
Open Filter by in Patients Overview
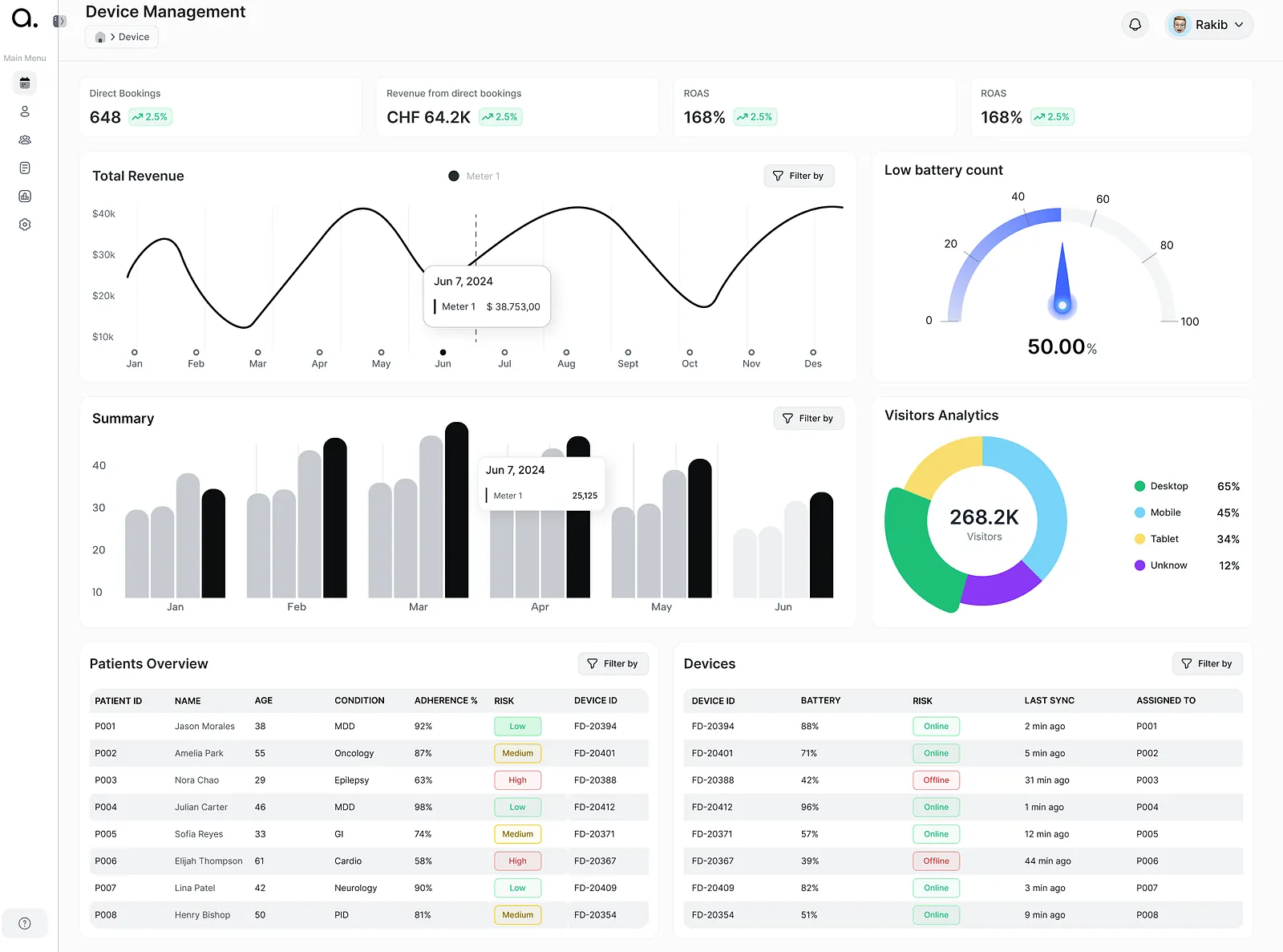point(613,663)
